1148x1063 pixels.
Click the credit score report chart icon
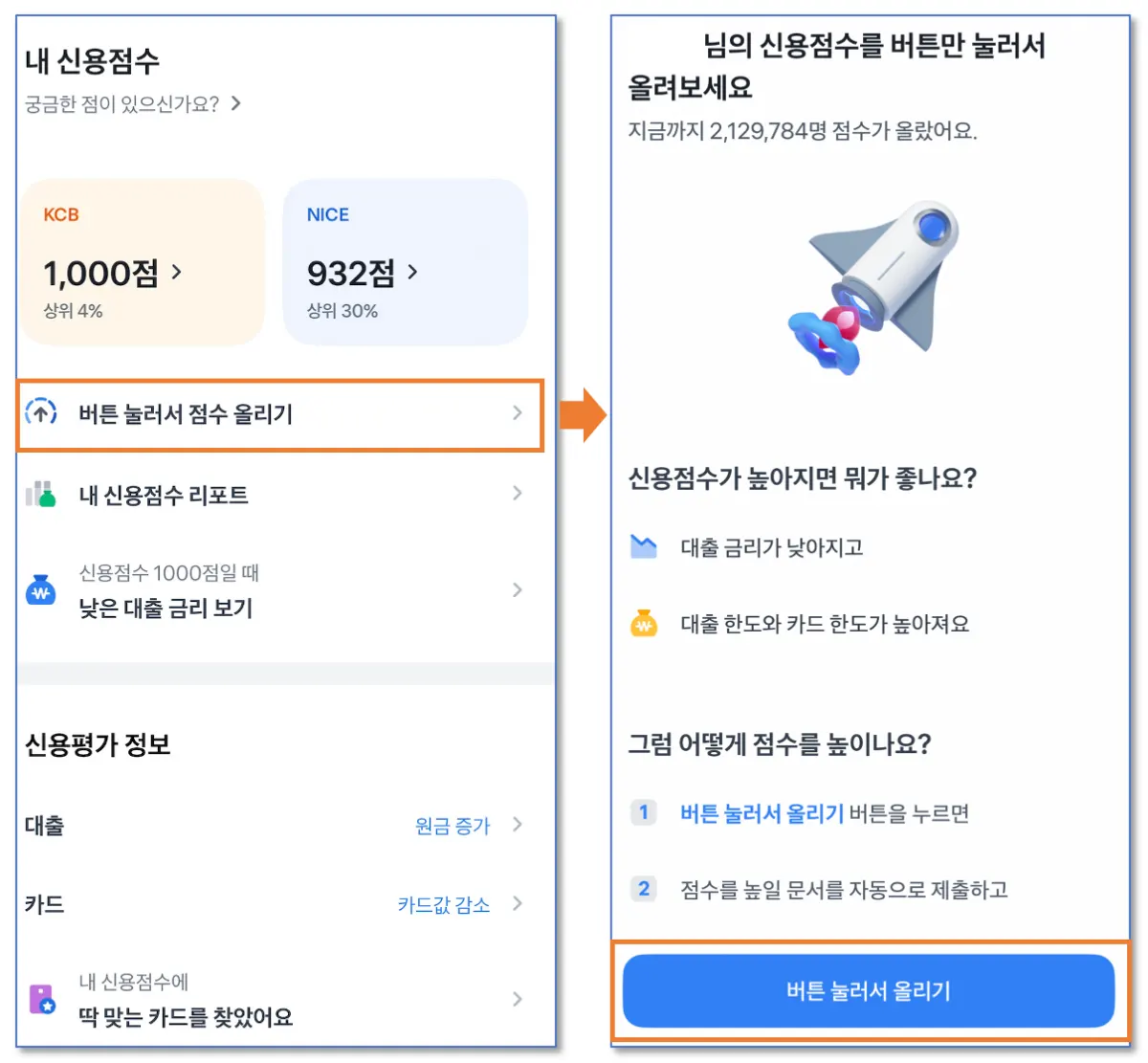click(x=41, y=494)
